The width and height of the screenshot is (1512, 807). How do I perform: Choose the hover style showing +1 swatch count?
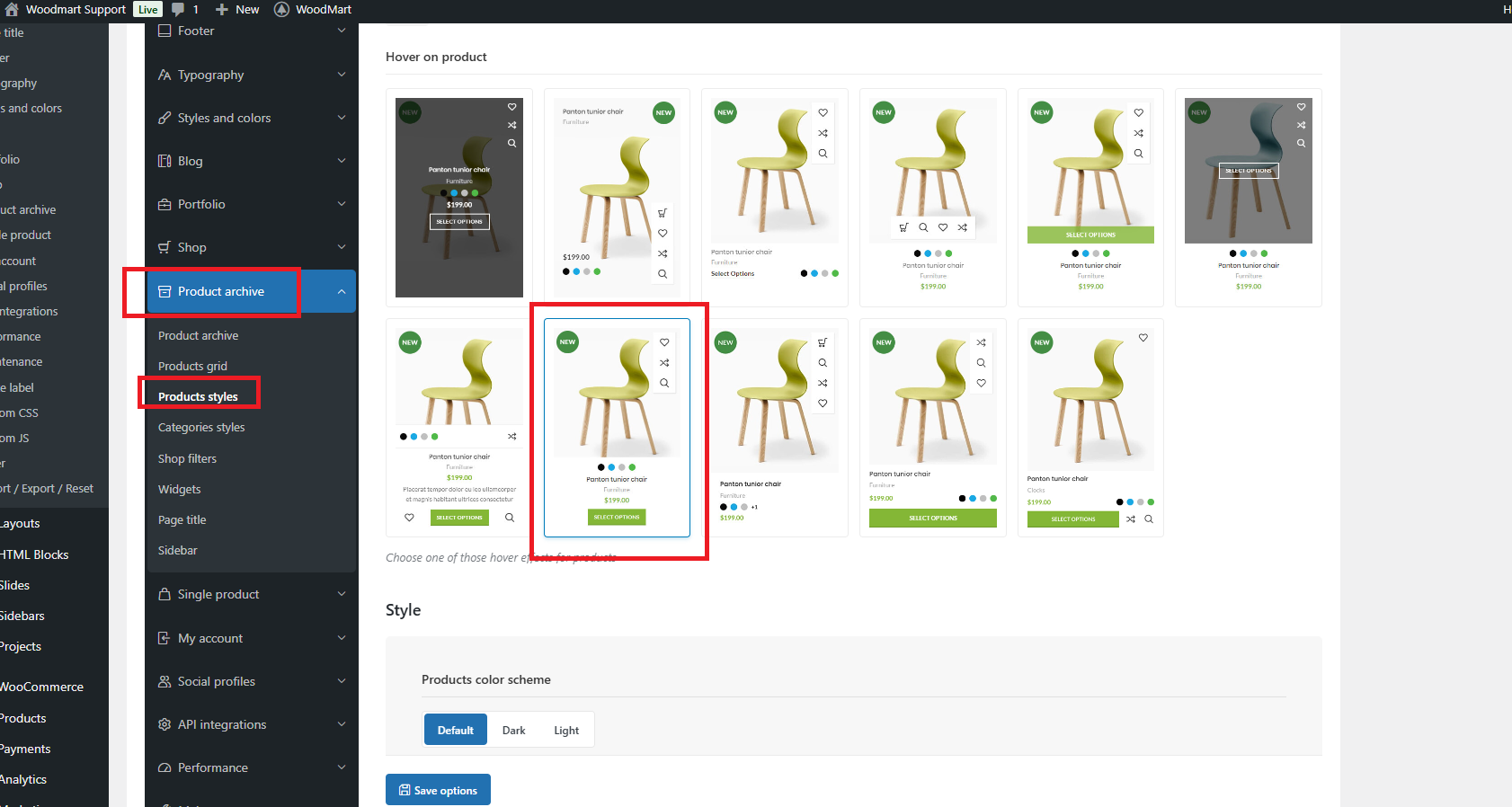pyautogui.click(x=775, y=428)
